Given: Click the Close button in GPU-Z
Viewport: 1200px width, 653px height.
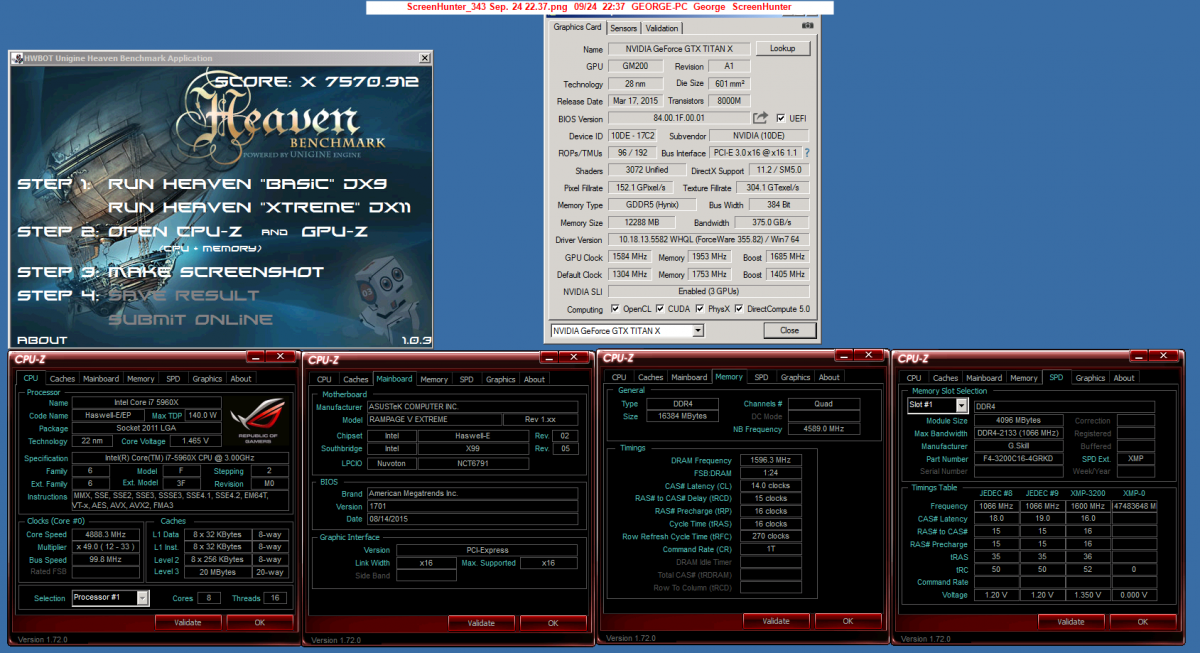Looking at the screenshot, I should (x=789, y=330).
